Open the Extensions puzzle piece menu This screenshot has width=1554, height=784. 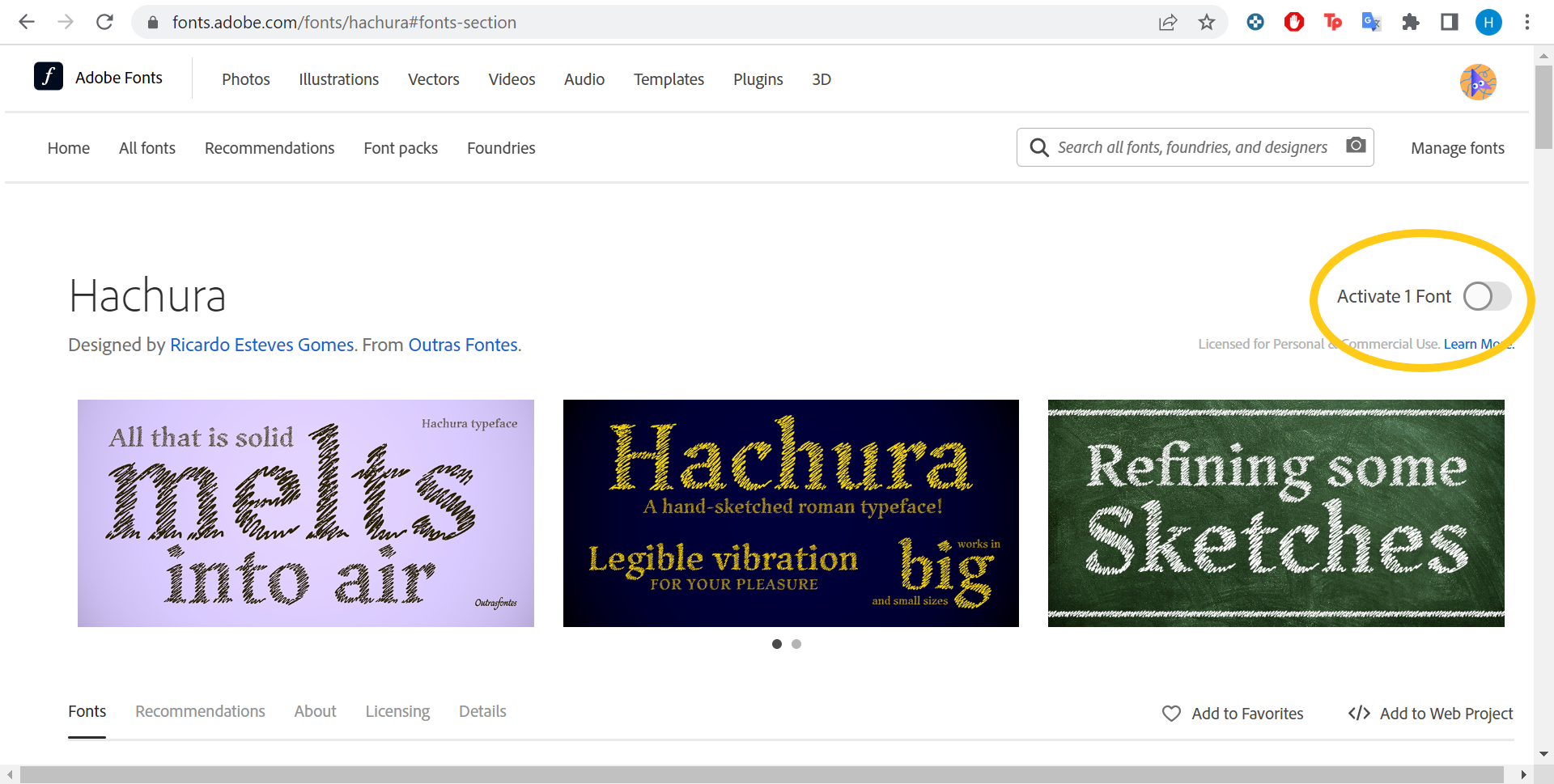click(x=1411, y=22)
